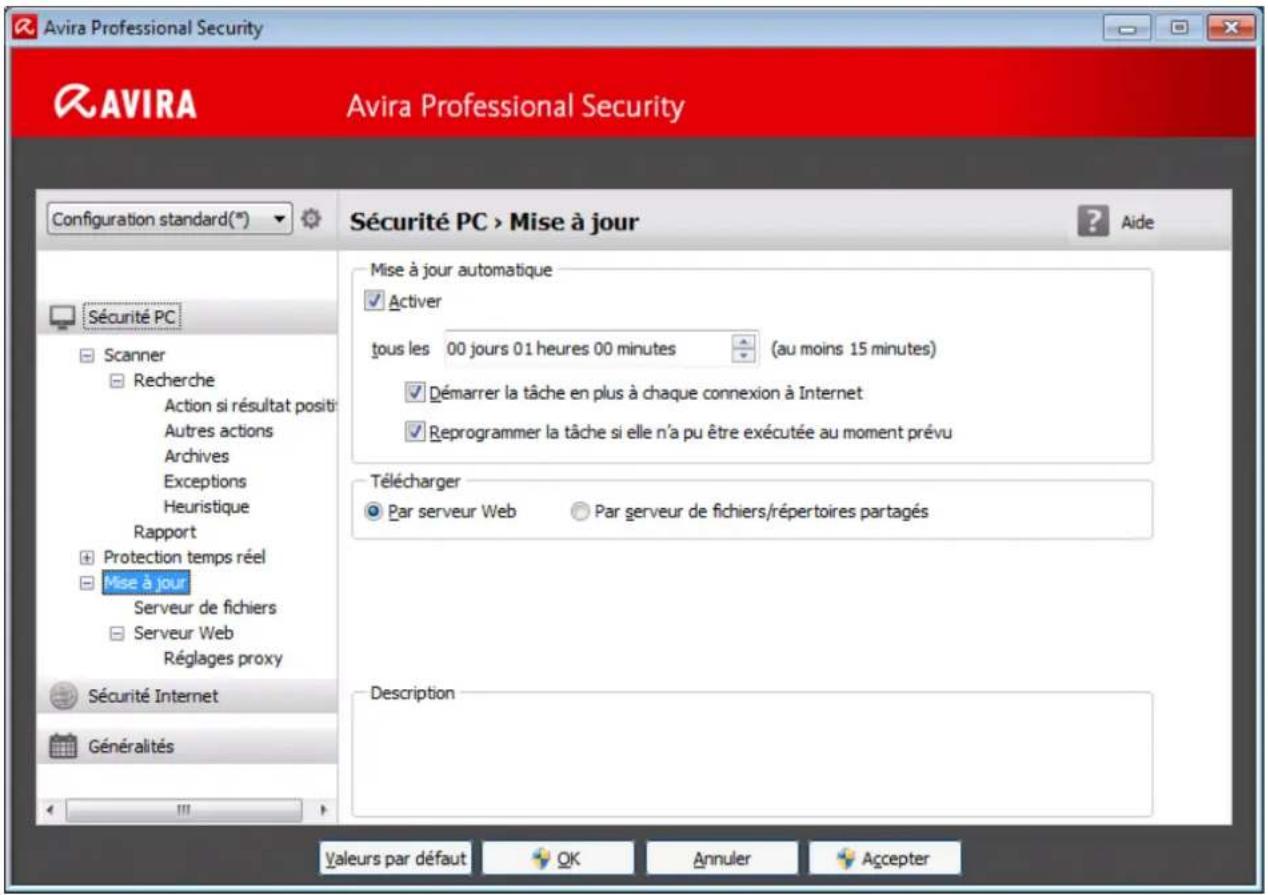The height and width of the screenshot is (895, 1268).
Task: Apply changes with the Accepter button
Action: (x=885, y=858)
